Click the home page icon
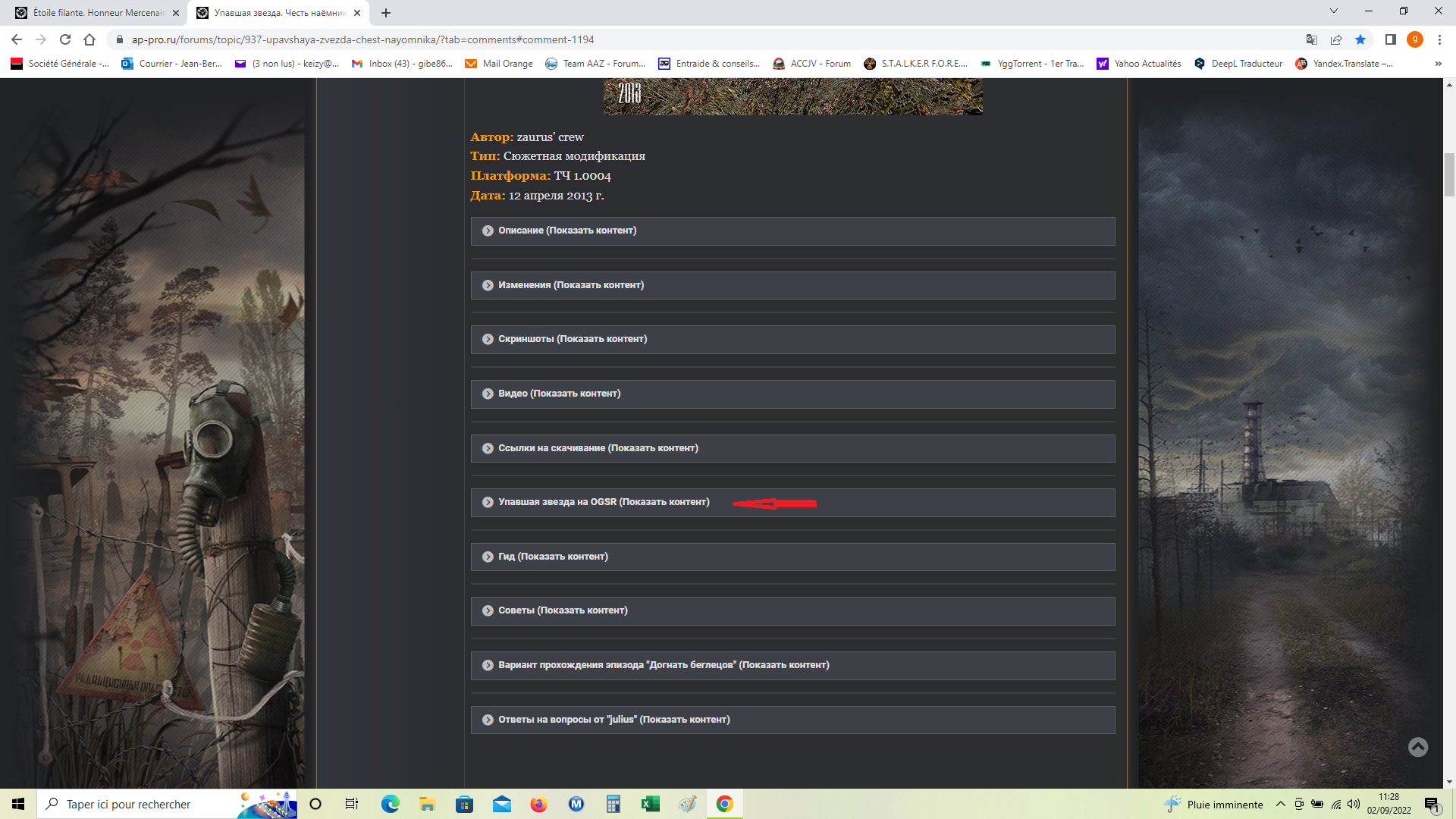The image size is (1456, 819). pyautogui.click(x=89, y=39)
